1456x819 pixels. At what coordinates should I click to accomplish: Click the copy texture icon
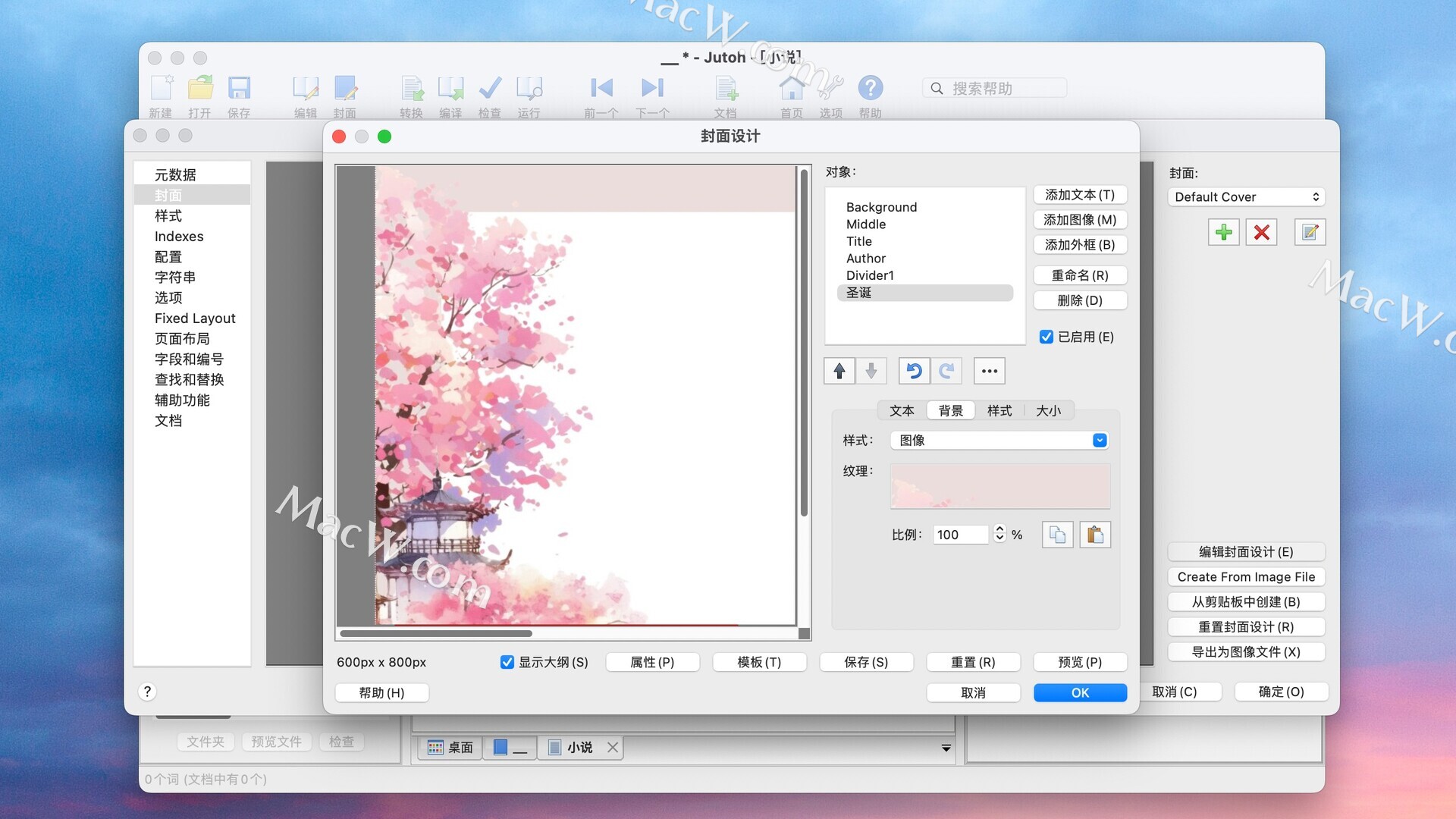(x=1057, y=535)
